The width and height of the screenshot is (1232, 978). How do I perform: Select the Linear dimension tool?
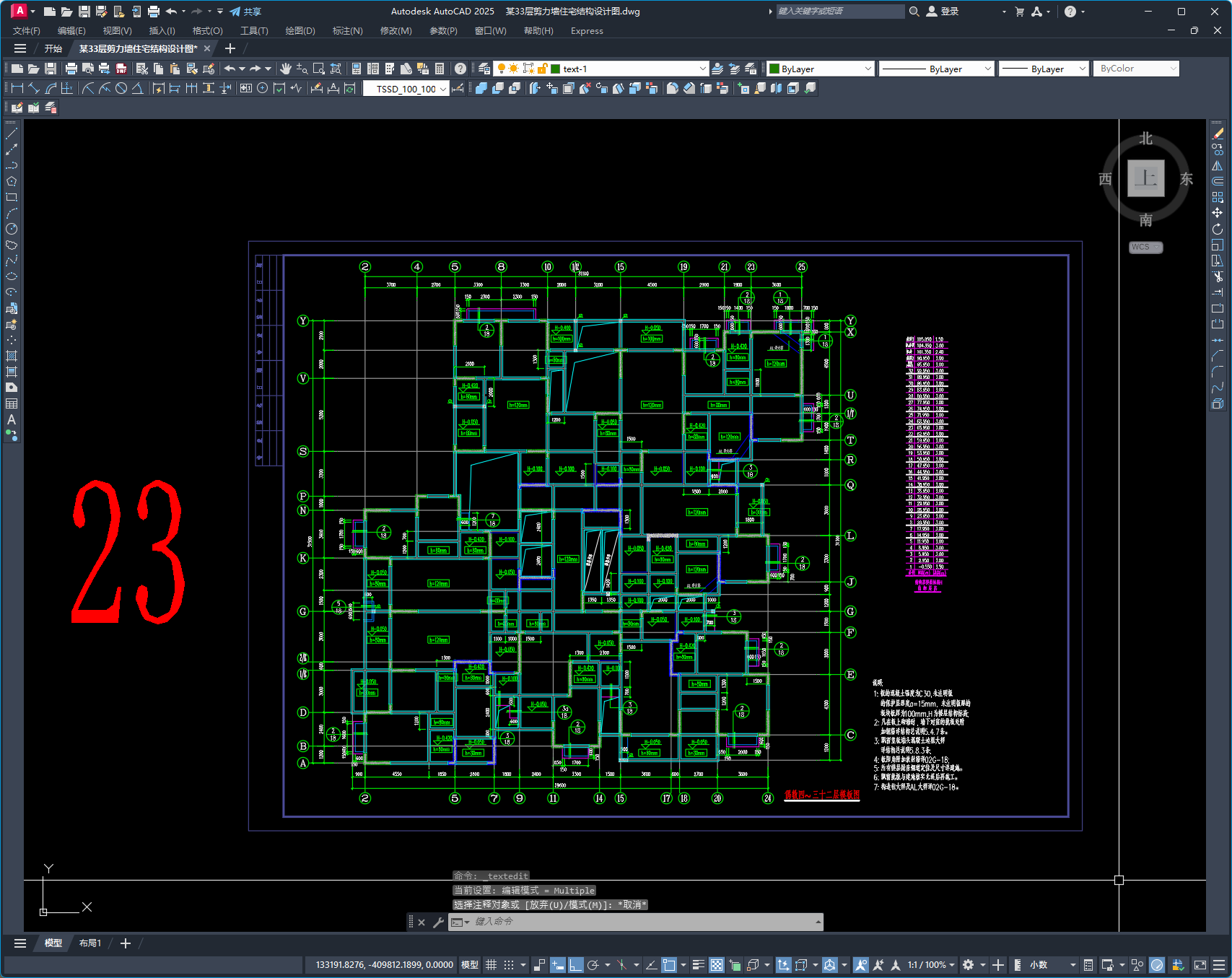pyautogui.click(x=17, y=88)
